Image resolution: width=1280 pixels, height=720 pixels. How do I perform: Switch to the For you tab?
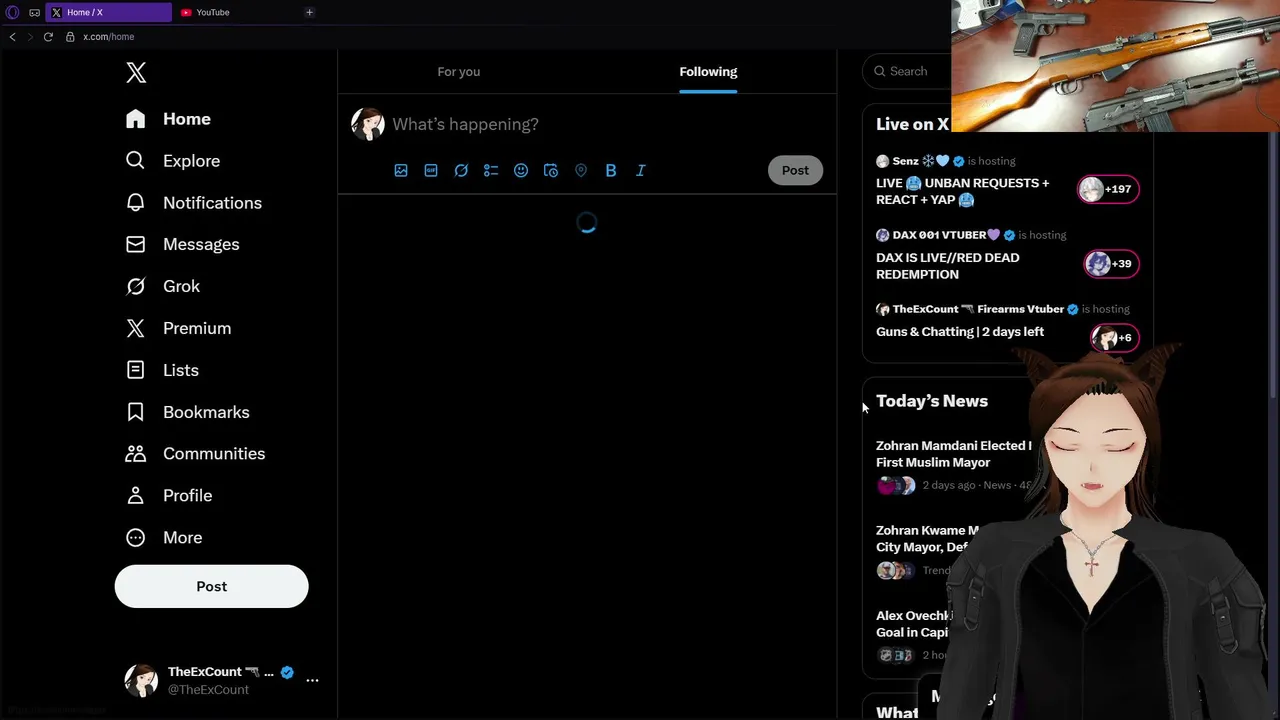tap(458, 72)
